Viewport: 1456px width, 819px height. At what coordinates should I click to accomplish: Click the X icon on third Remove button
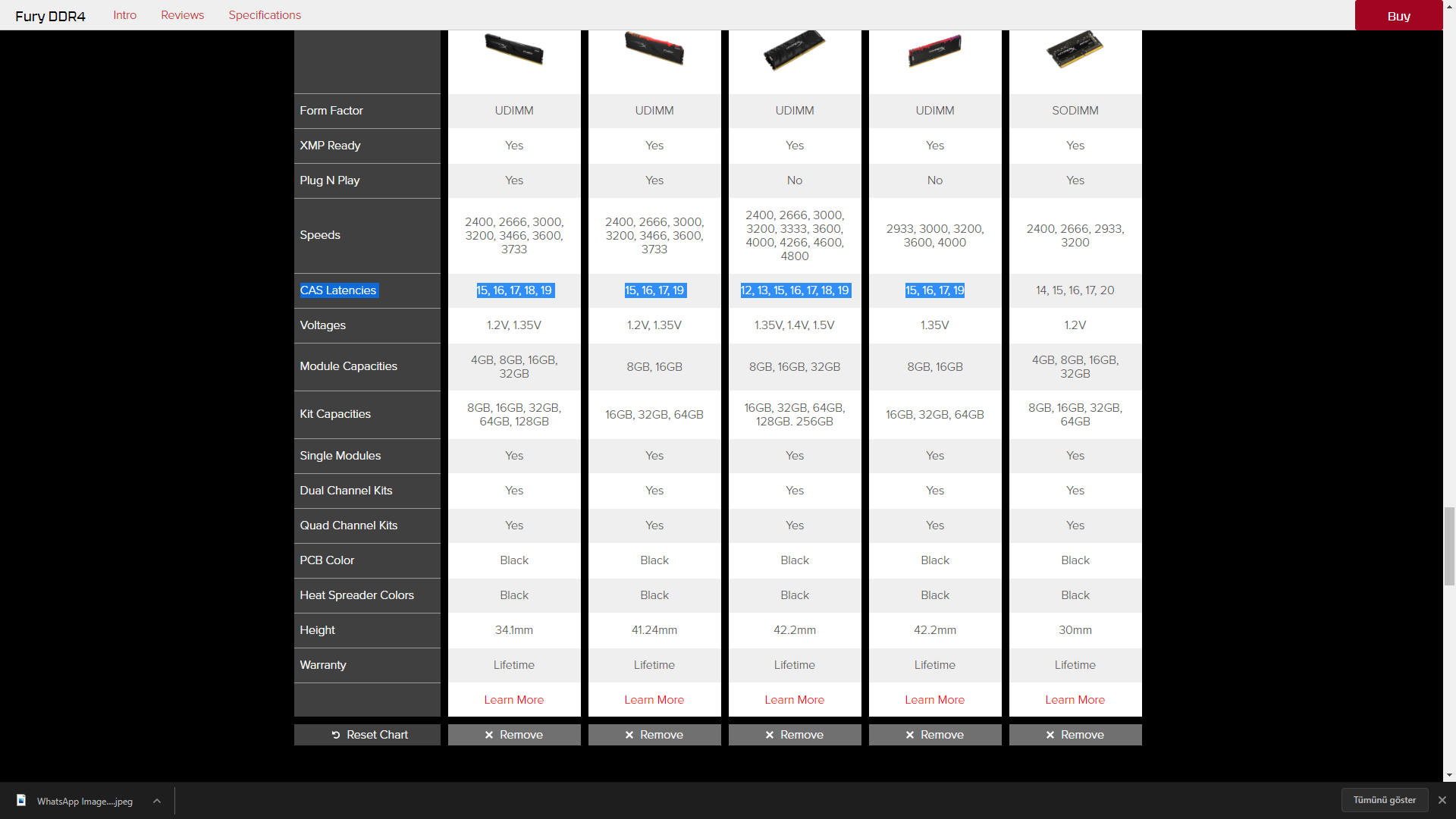(770, 735)
